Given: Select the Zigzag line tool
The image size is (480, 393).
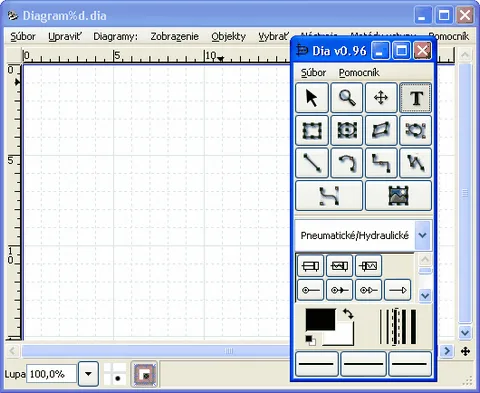Looking at the screenshot, I should 381,163.
